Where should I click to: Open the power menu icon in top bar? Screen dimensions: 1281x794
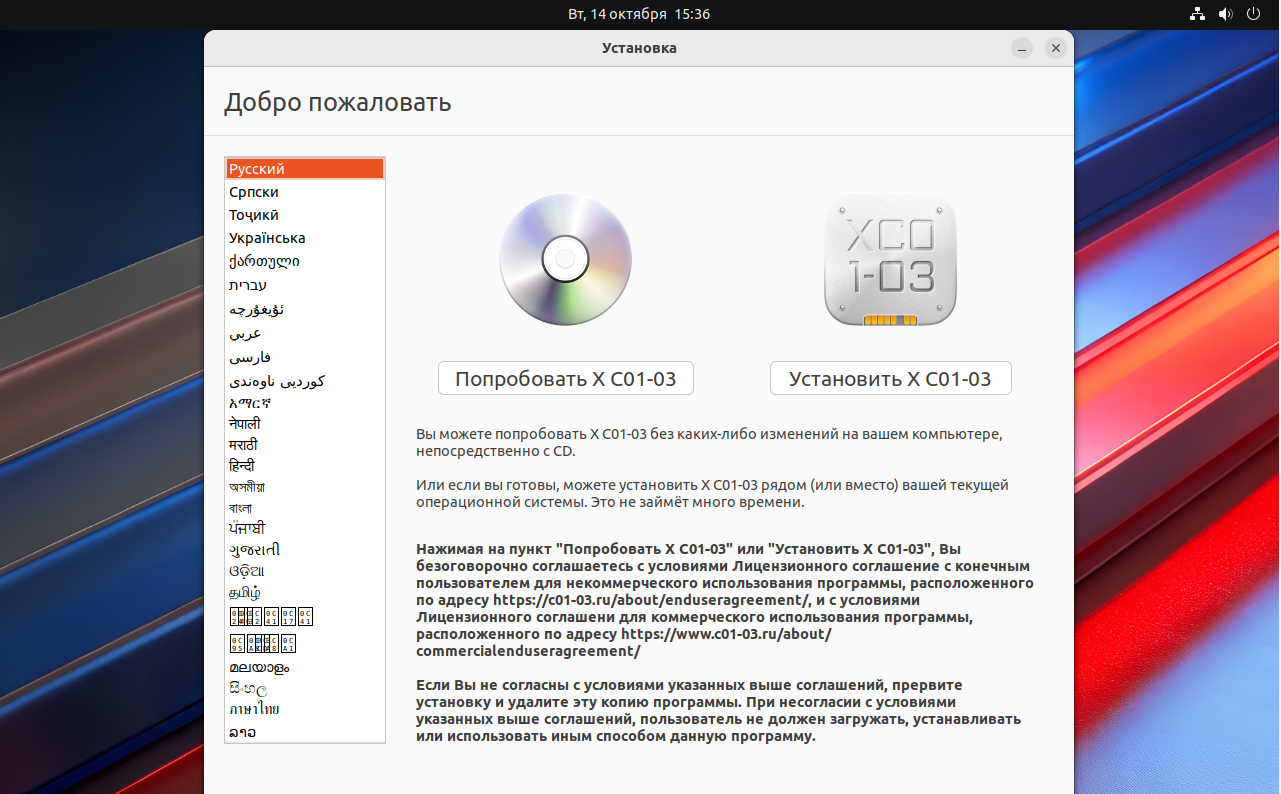1254,15
